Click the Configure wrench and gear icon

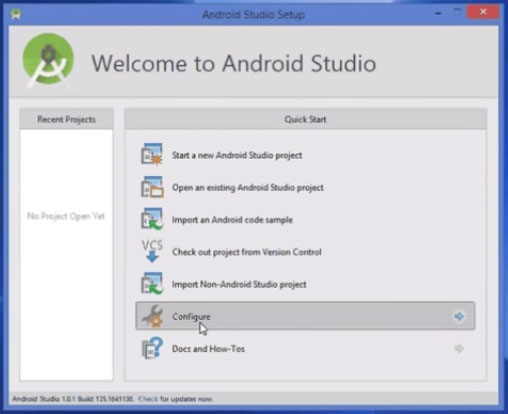153,316
